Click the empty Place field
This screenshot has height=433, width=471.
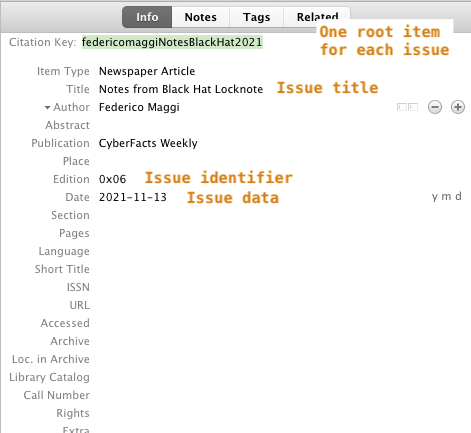point(280,161)
